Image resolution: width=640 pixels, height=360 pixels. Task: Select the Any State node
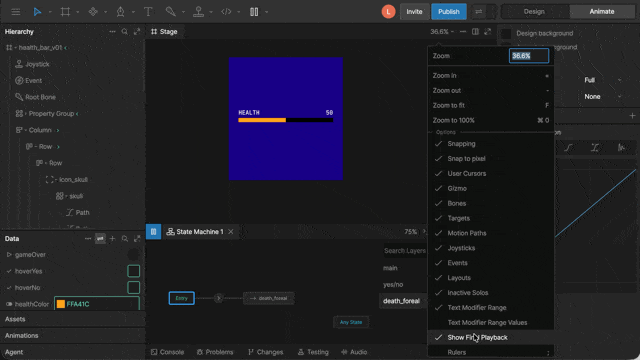pos(351,322)
